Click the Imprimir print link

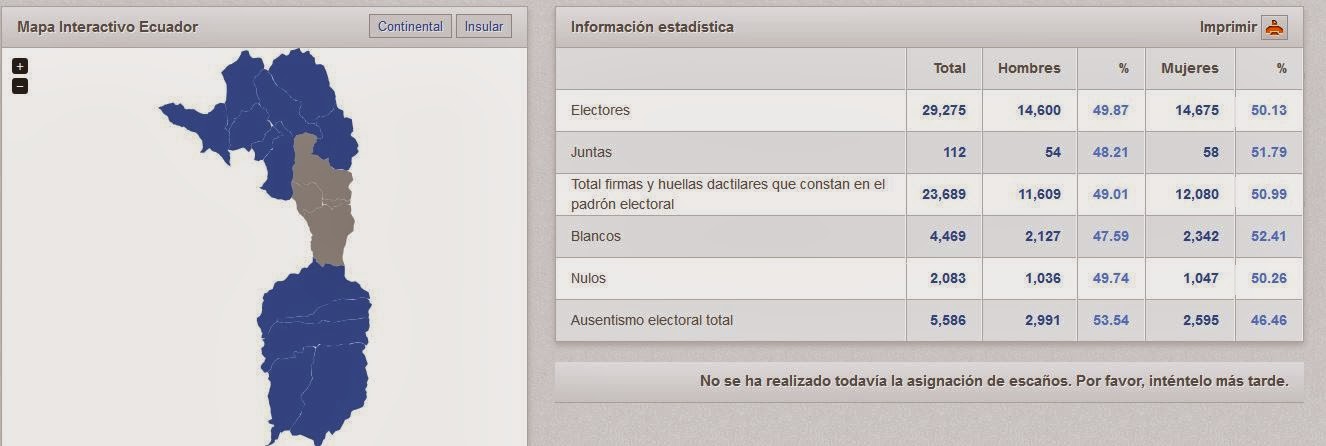pos(1228,27)
